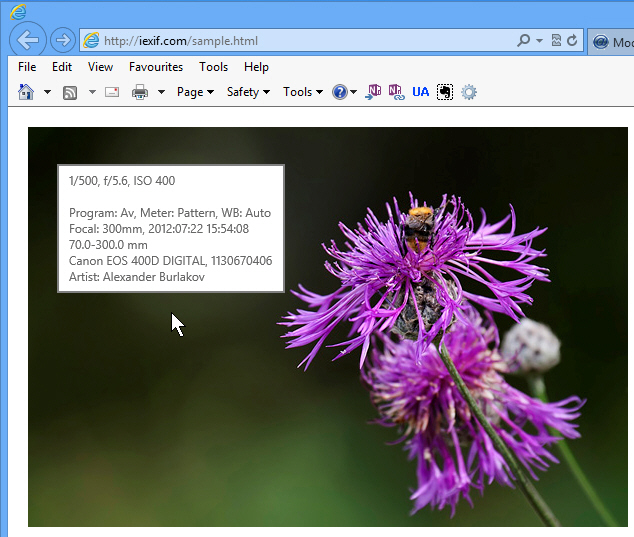Click the Print icon

[140, 92]
